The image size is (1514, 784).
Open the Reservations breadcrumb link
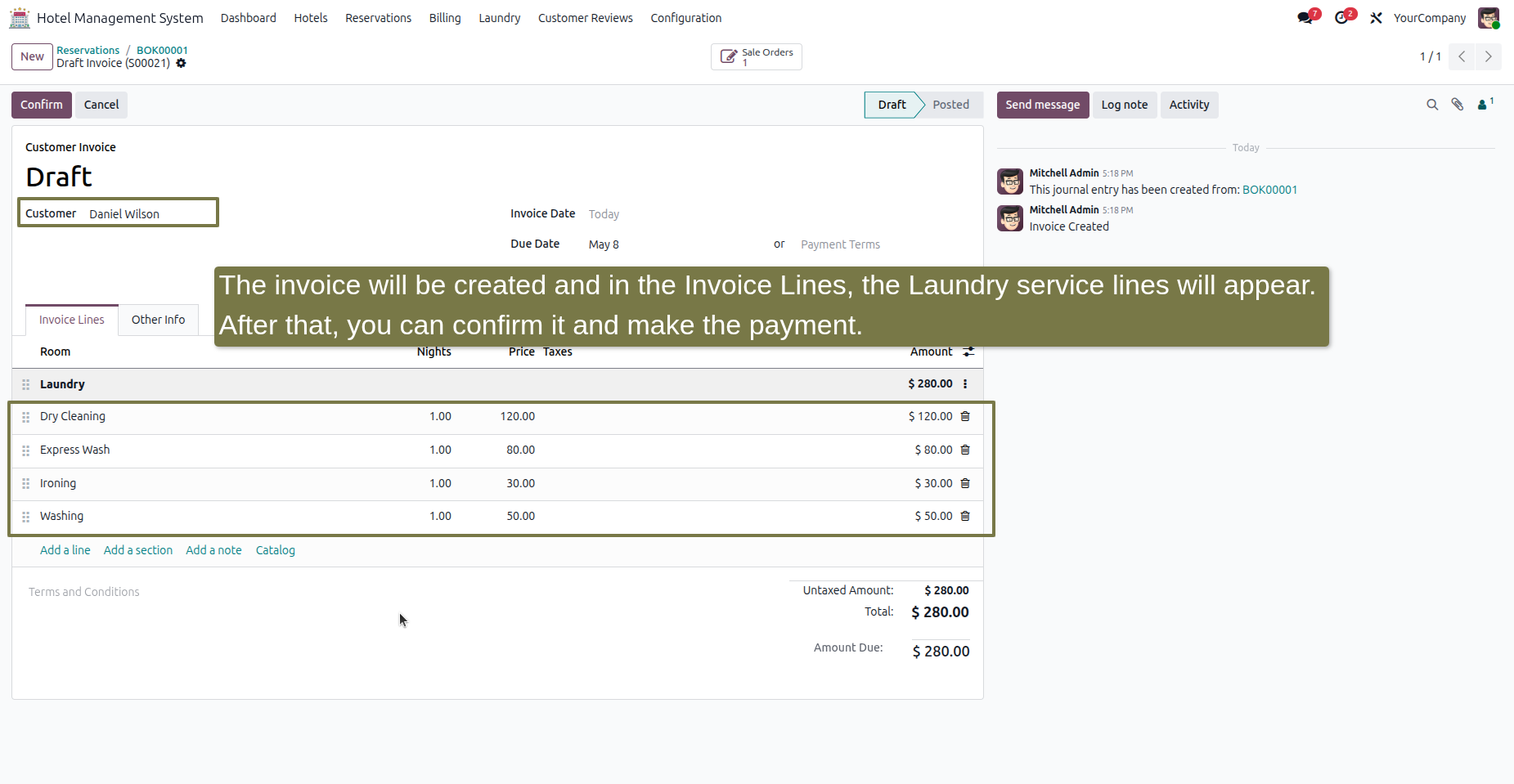click(88, 50)
